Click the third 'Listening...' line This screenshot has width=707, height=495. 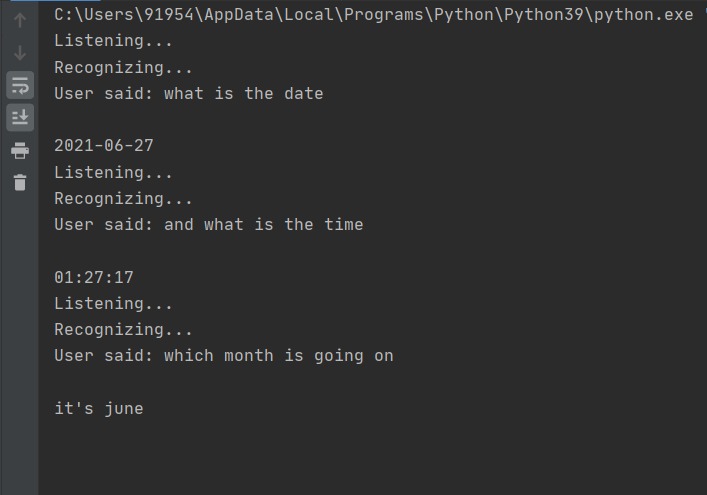[113, 303]
